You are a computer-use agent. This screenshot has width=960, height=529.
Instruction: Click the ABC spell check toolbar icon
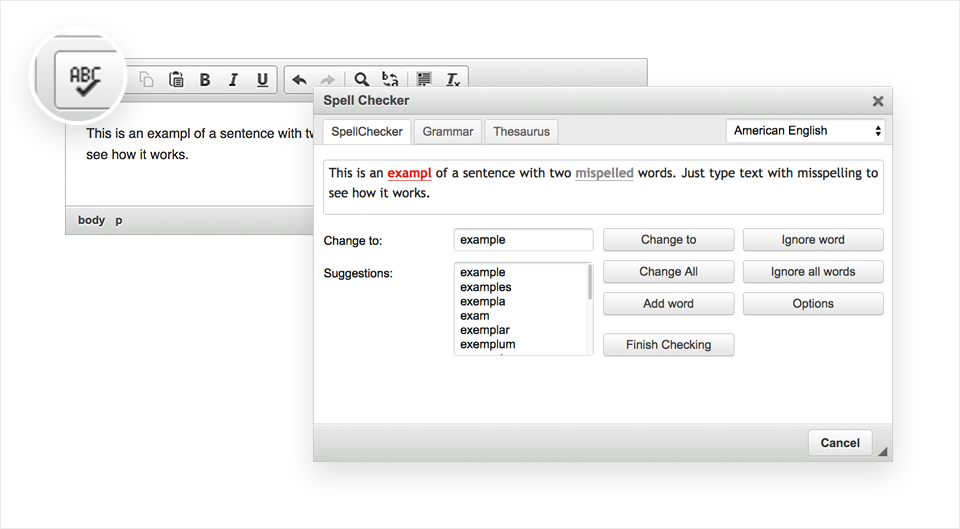point(84,80)
